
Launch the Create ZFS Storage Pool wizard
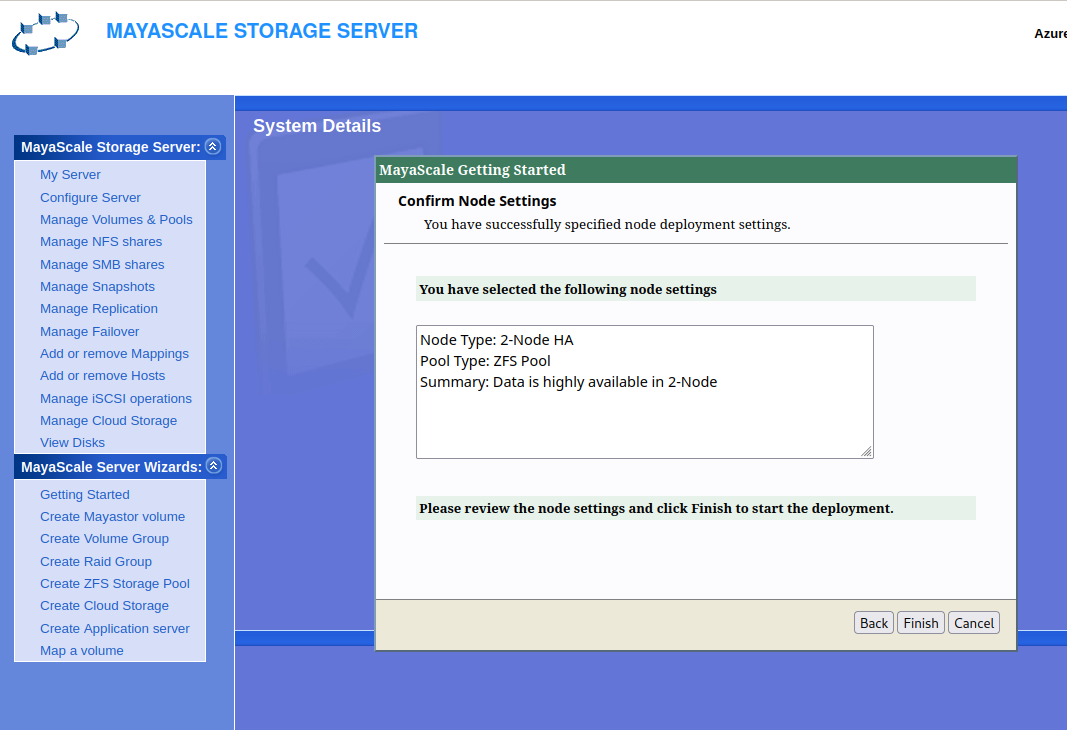click(x=115, y=584)
